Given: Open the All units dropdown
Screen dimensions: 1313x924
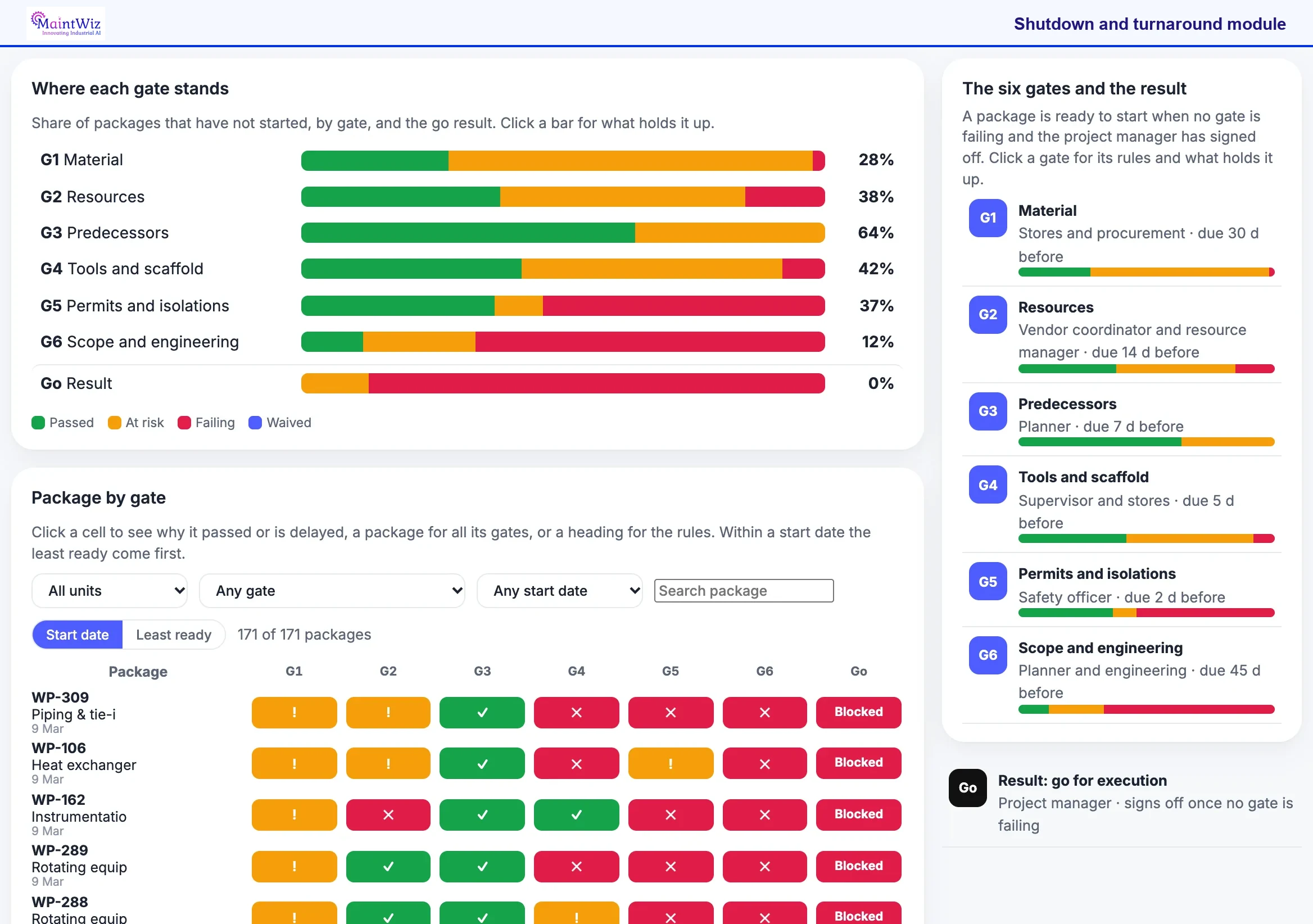Looking at the screenshot, I should pyautogui.click(x=110, y=591).
